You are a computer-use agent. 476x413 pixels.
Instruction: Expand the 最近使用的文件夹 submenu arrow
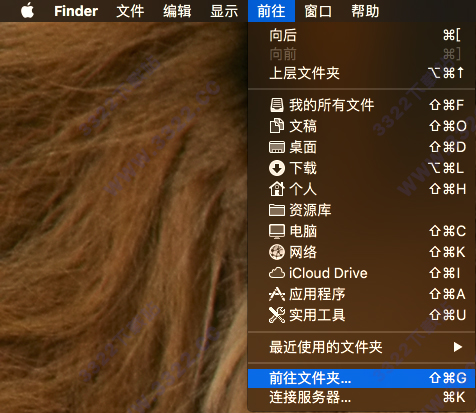pos(458,347)
